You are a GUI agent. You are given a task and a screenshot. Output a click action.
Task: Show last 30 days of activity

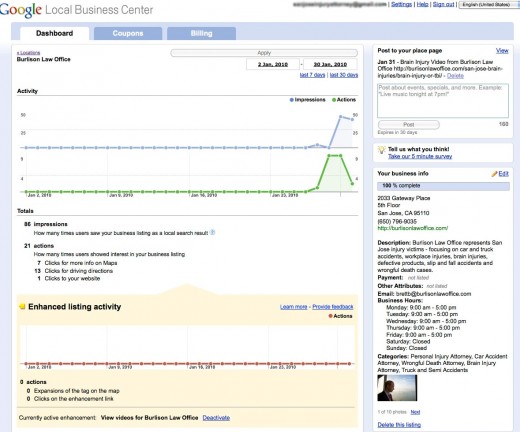coord(344,75)
